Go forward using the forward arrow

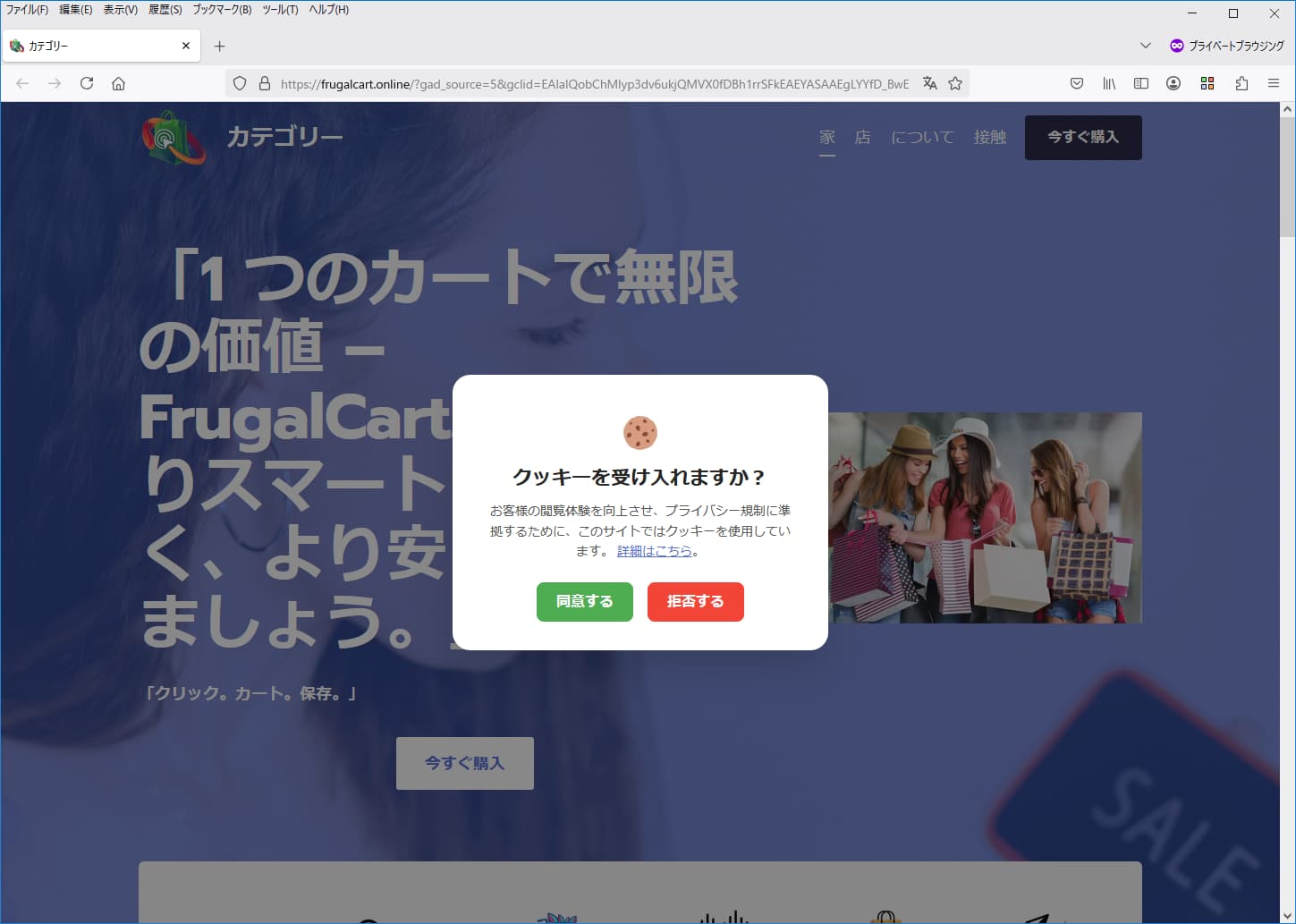coord(55,83)
